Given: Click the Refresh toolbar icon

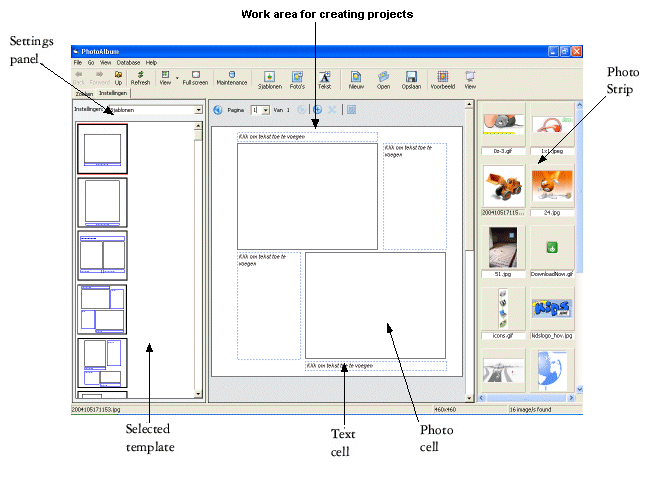Looking at the screenshot, I should [140, 77].
